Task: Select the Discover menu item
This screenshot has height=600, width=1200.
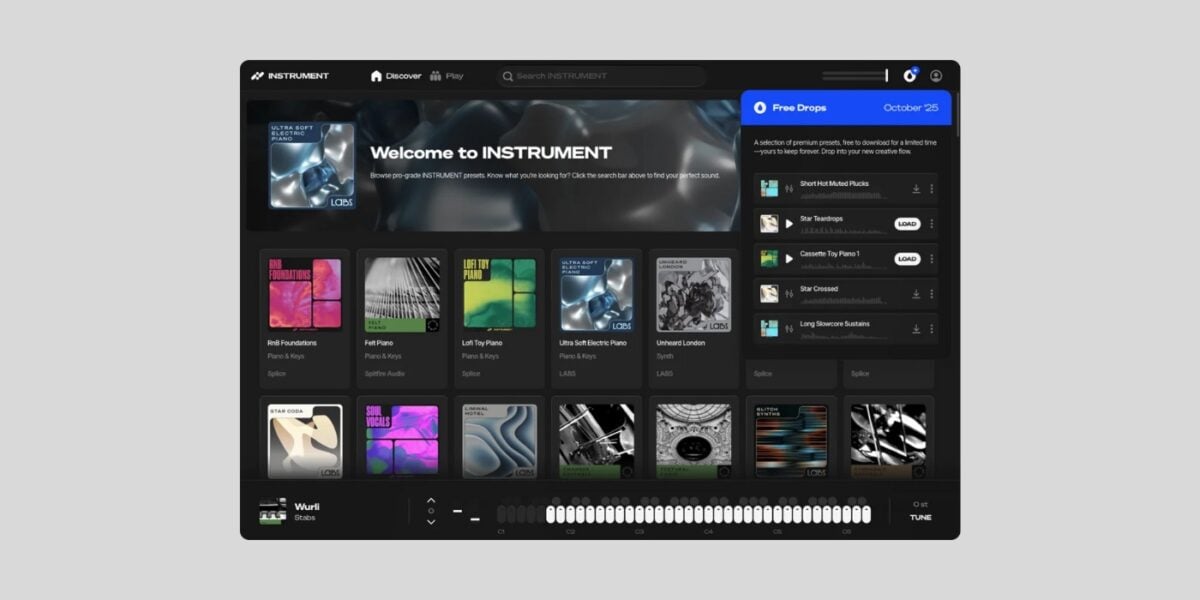Action: tap(404, 76)
